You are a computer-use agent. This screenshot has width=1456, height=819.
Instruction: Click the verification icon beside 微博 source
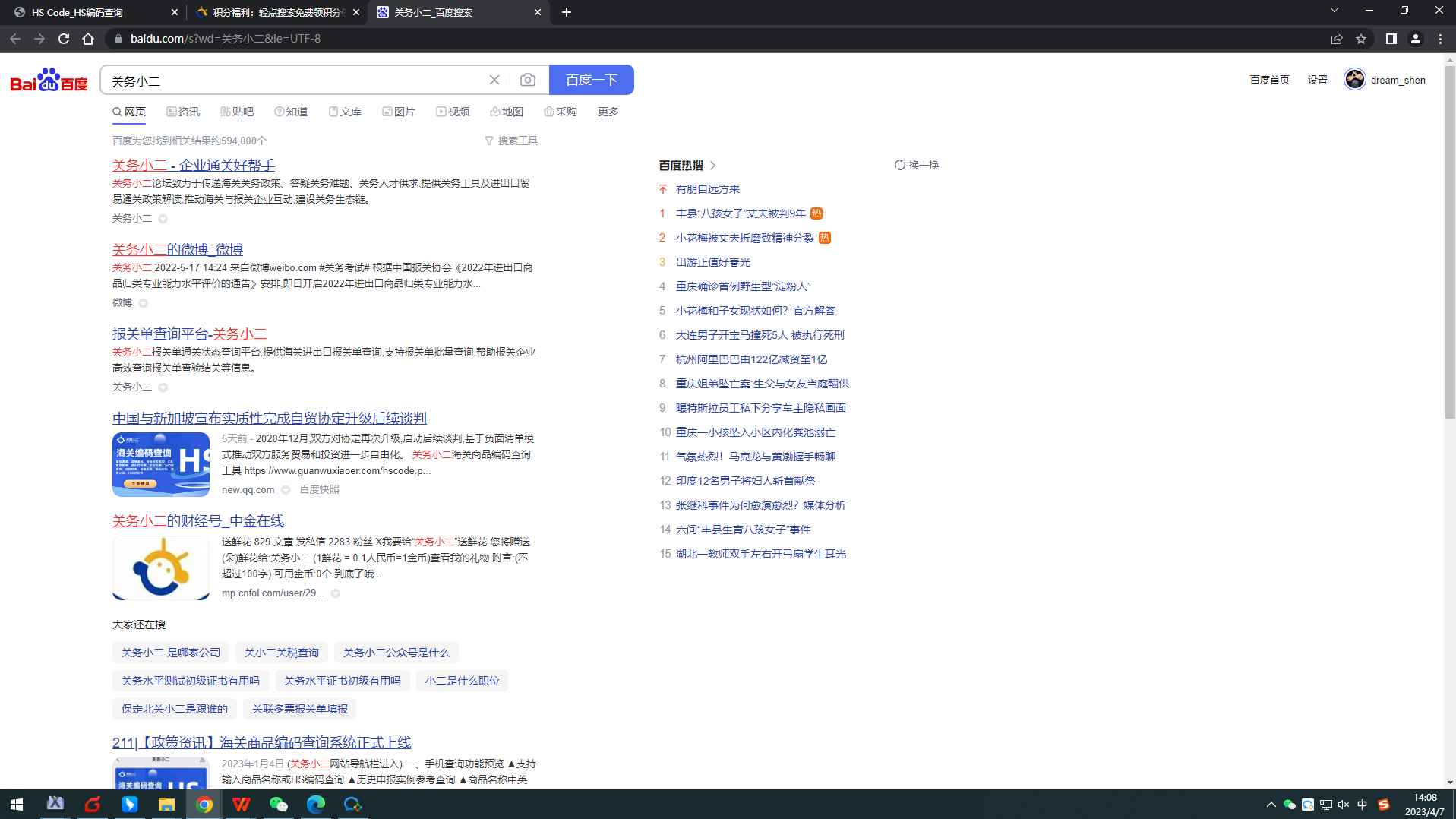[x=143, y=303]
